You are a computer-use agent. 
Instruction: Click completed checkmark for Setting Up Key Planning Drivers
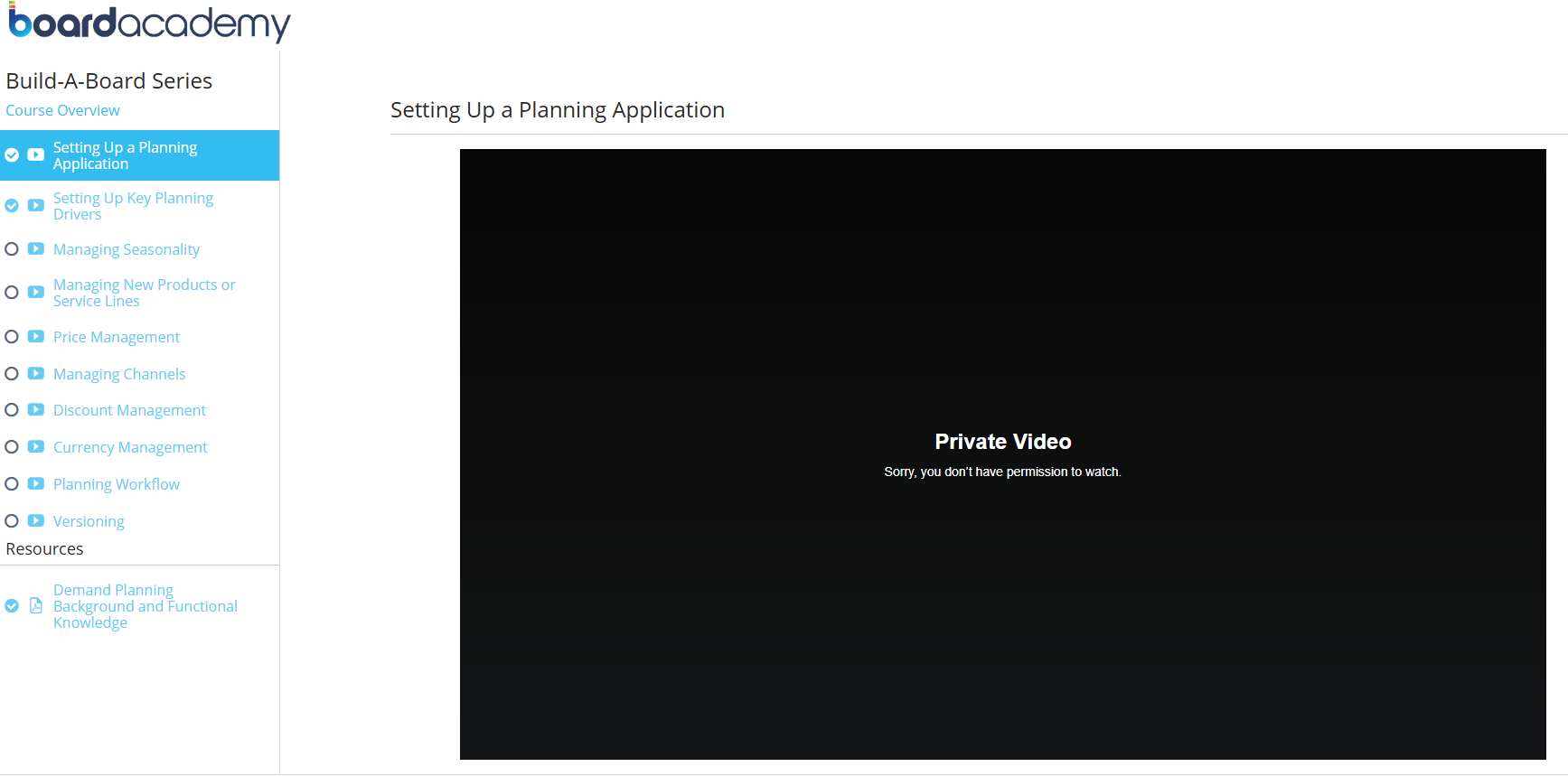[x=12, y=206]
